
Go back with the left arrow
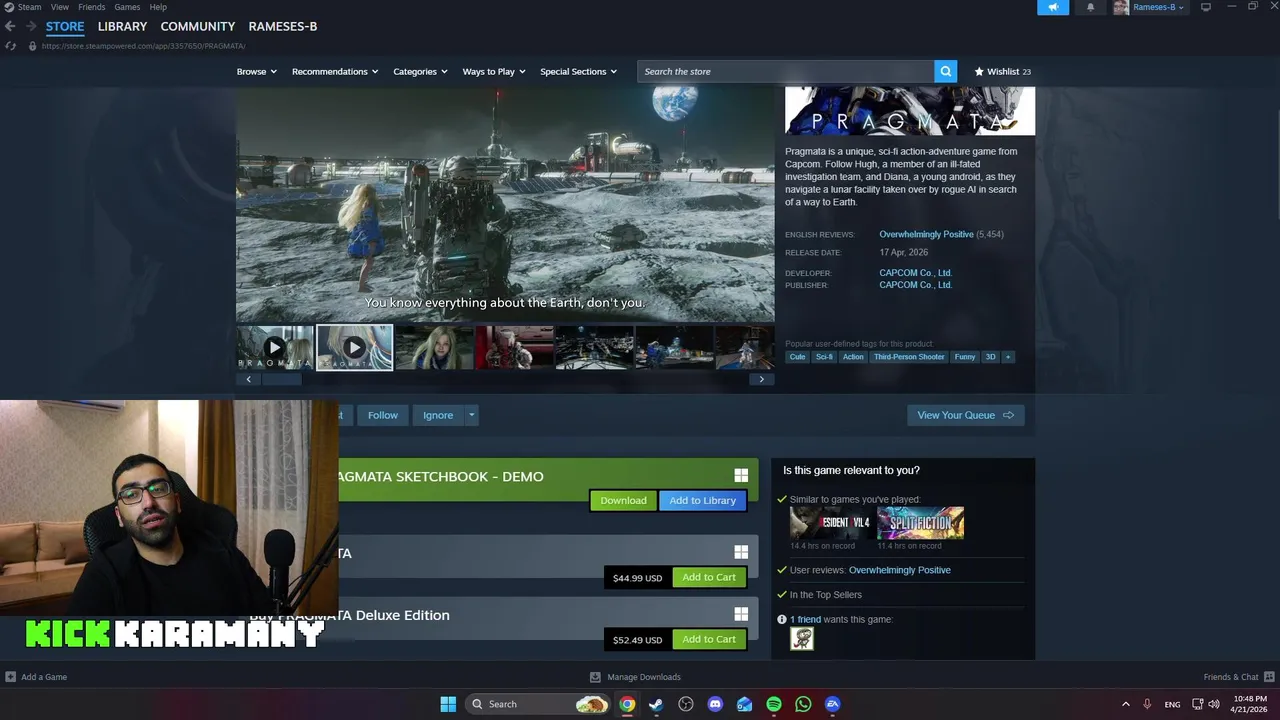[x=10, y=27]
